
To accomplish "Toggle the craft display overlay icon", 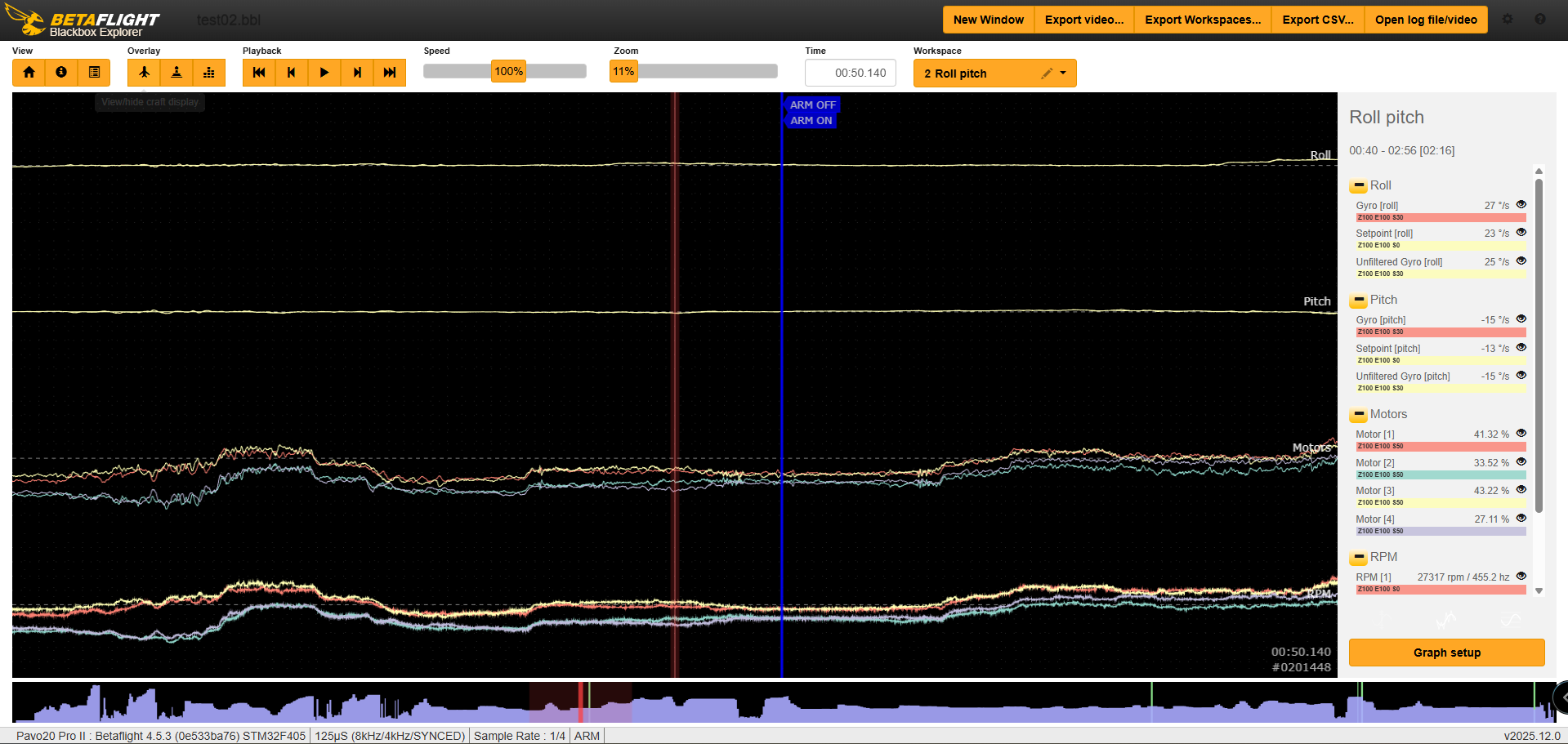I will [144, 73].
